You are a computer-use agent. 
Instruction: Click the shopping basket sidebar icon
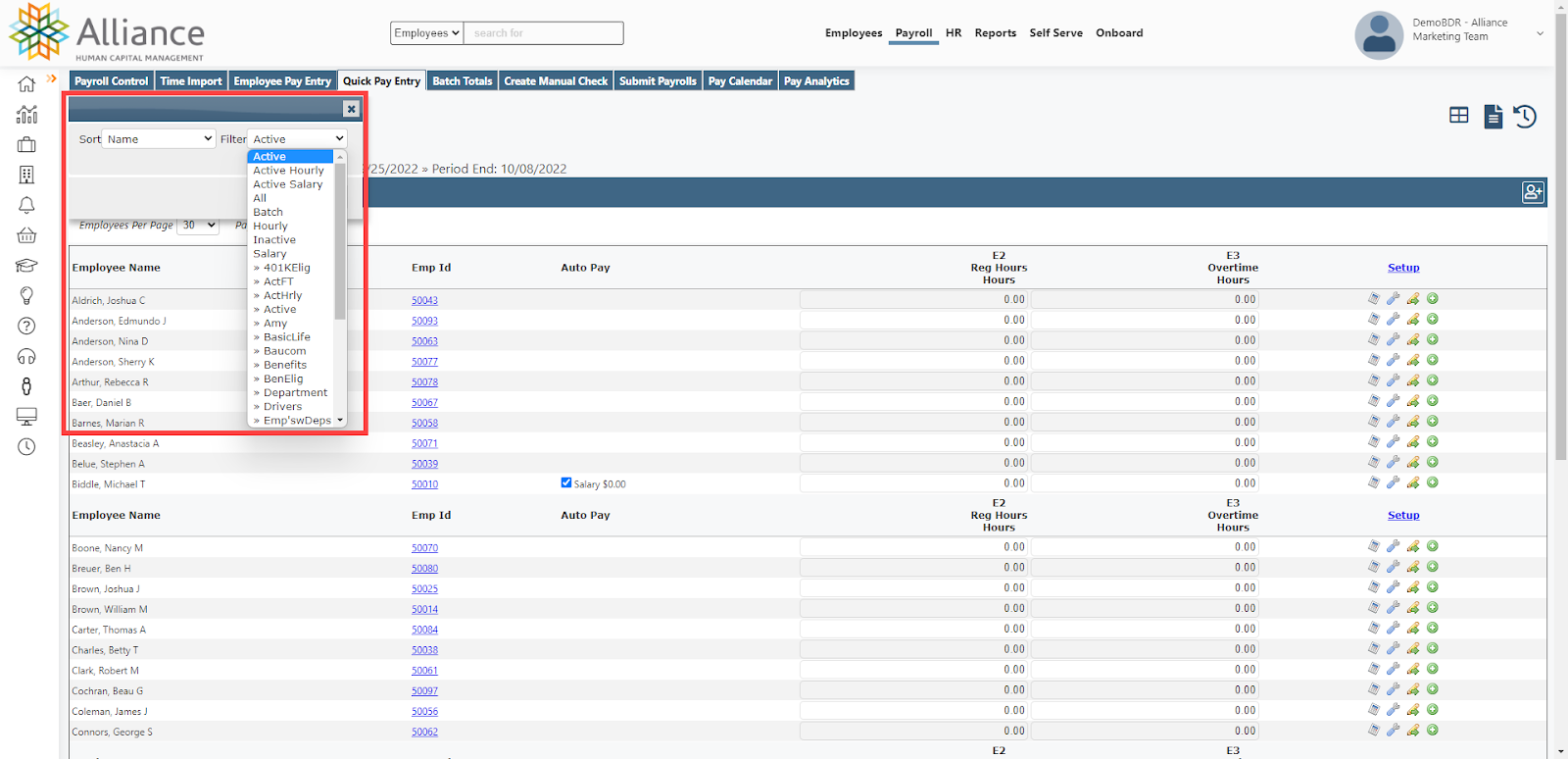(26, 235)
